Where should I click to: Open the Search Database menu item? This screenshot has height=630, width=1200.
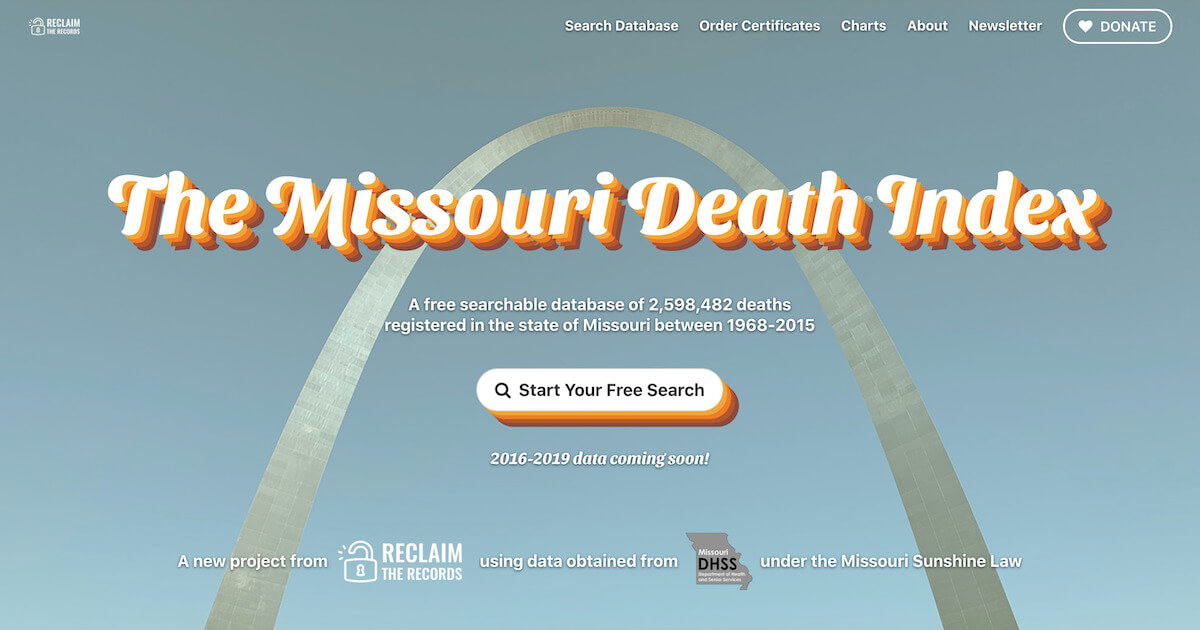[x=621, y=26]
